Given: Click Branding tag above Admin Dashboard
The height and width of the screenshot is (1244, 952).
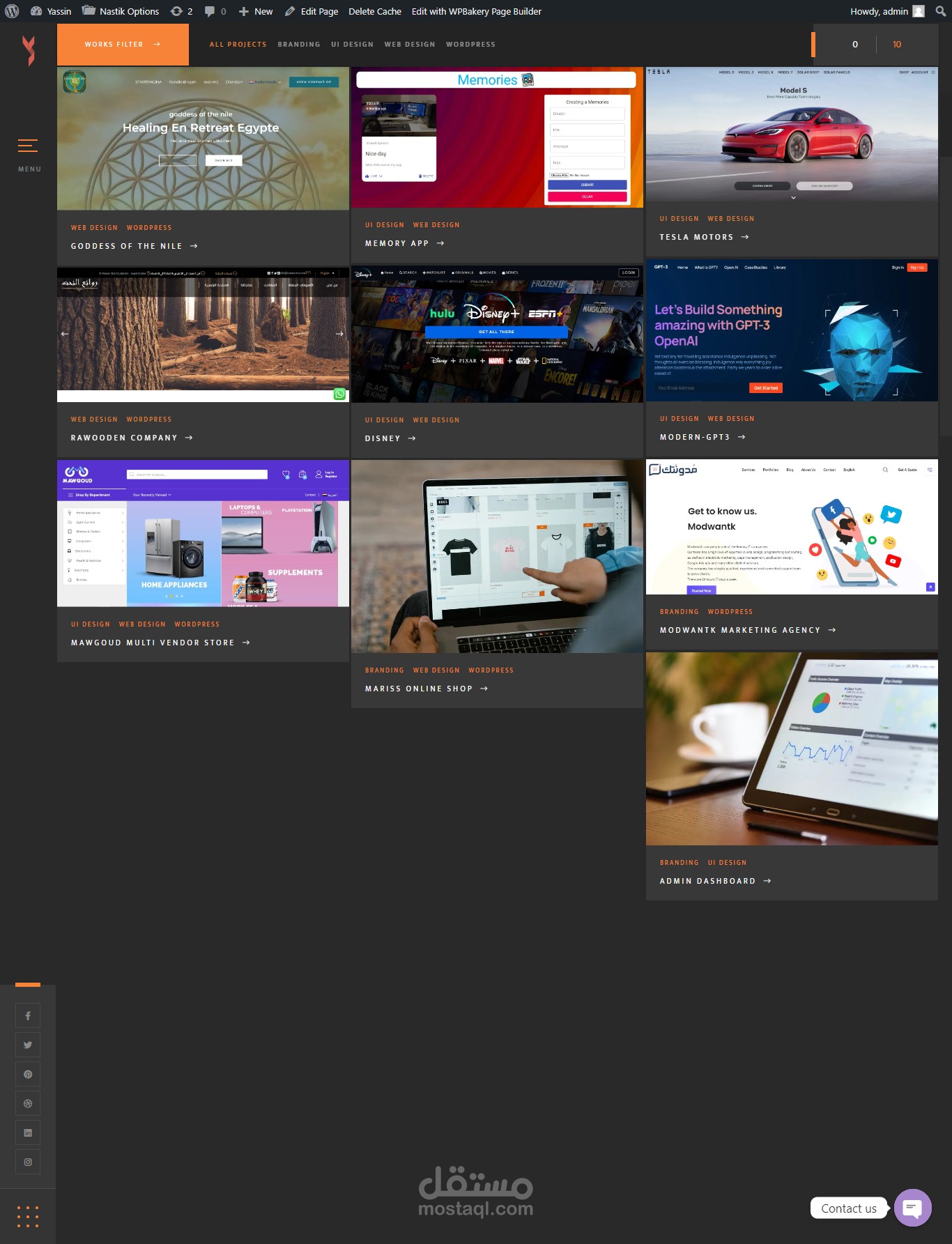Looking at the screenshot, I should pos(680,863).
